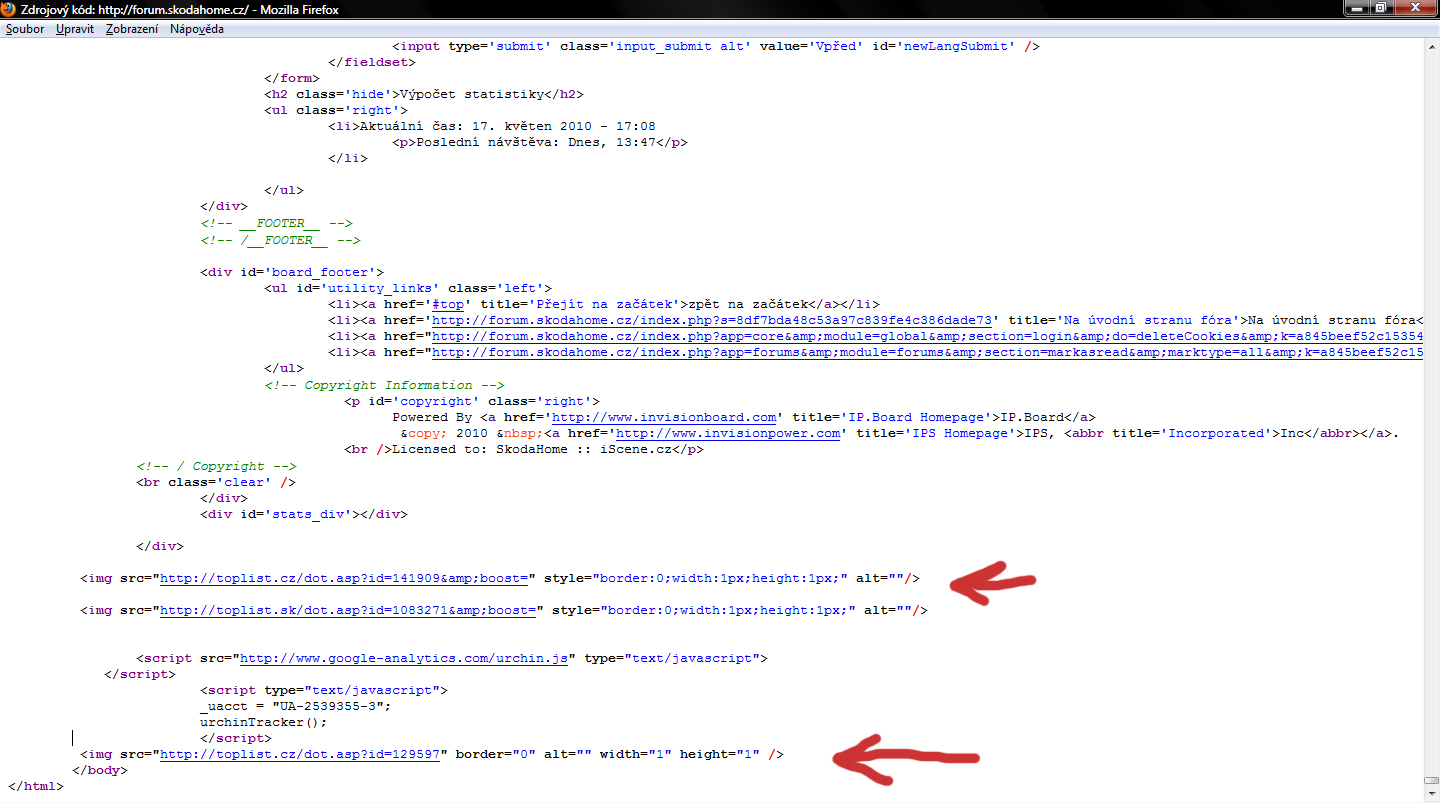Screen dimensions: 1440x803
Task: Open the Nápověda menu
Action: 197,29
